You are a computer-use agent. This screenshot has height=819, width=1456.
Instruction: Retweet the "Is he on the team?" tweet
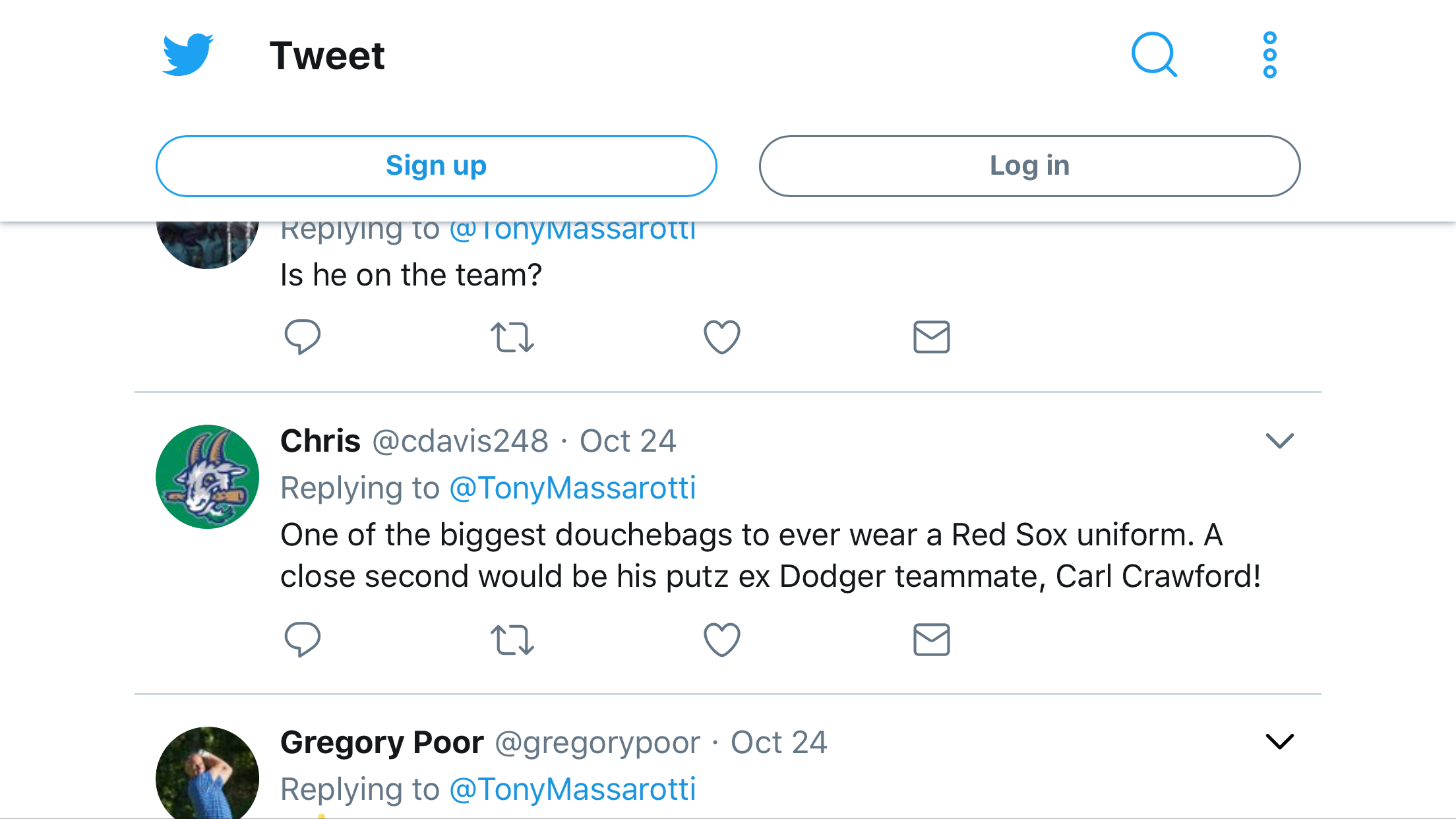tap(512, 337)
